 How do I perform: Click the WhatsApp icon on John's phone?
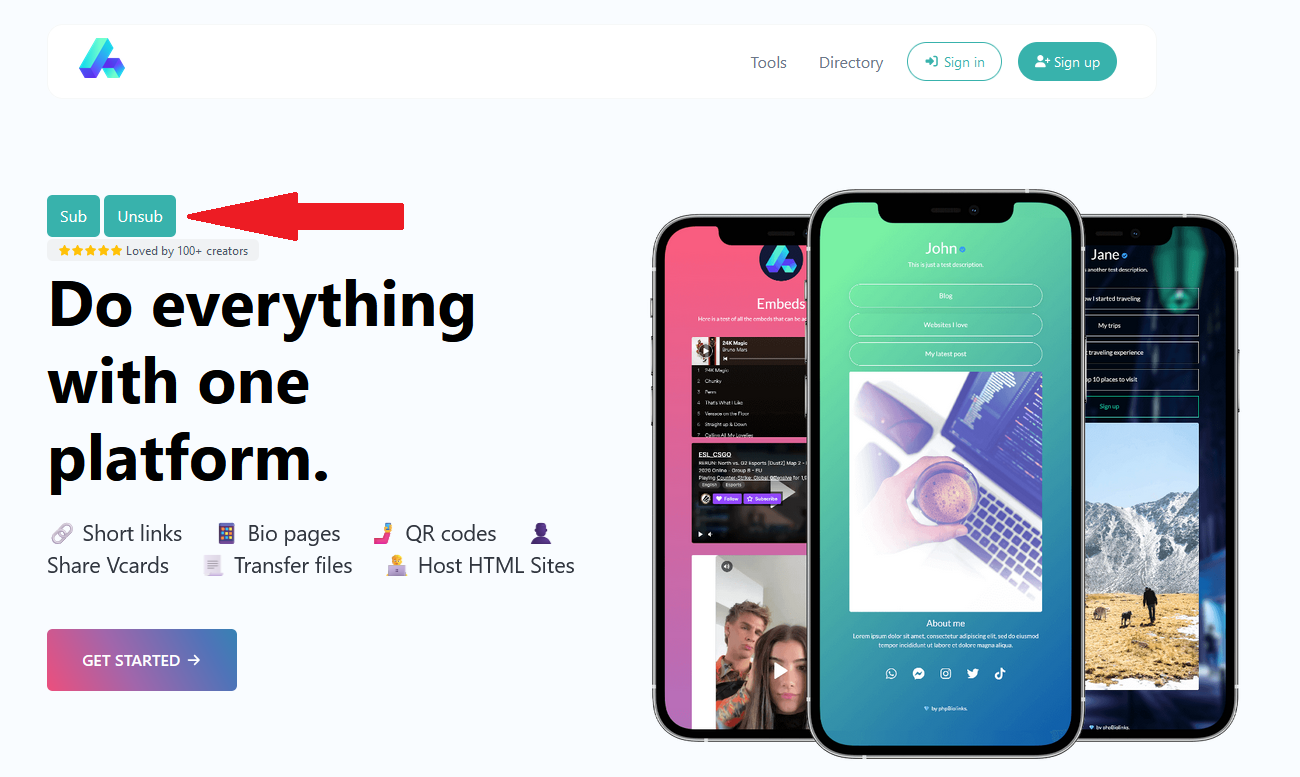pos(891,674)
